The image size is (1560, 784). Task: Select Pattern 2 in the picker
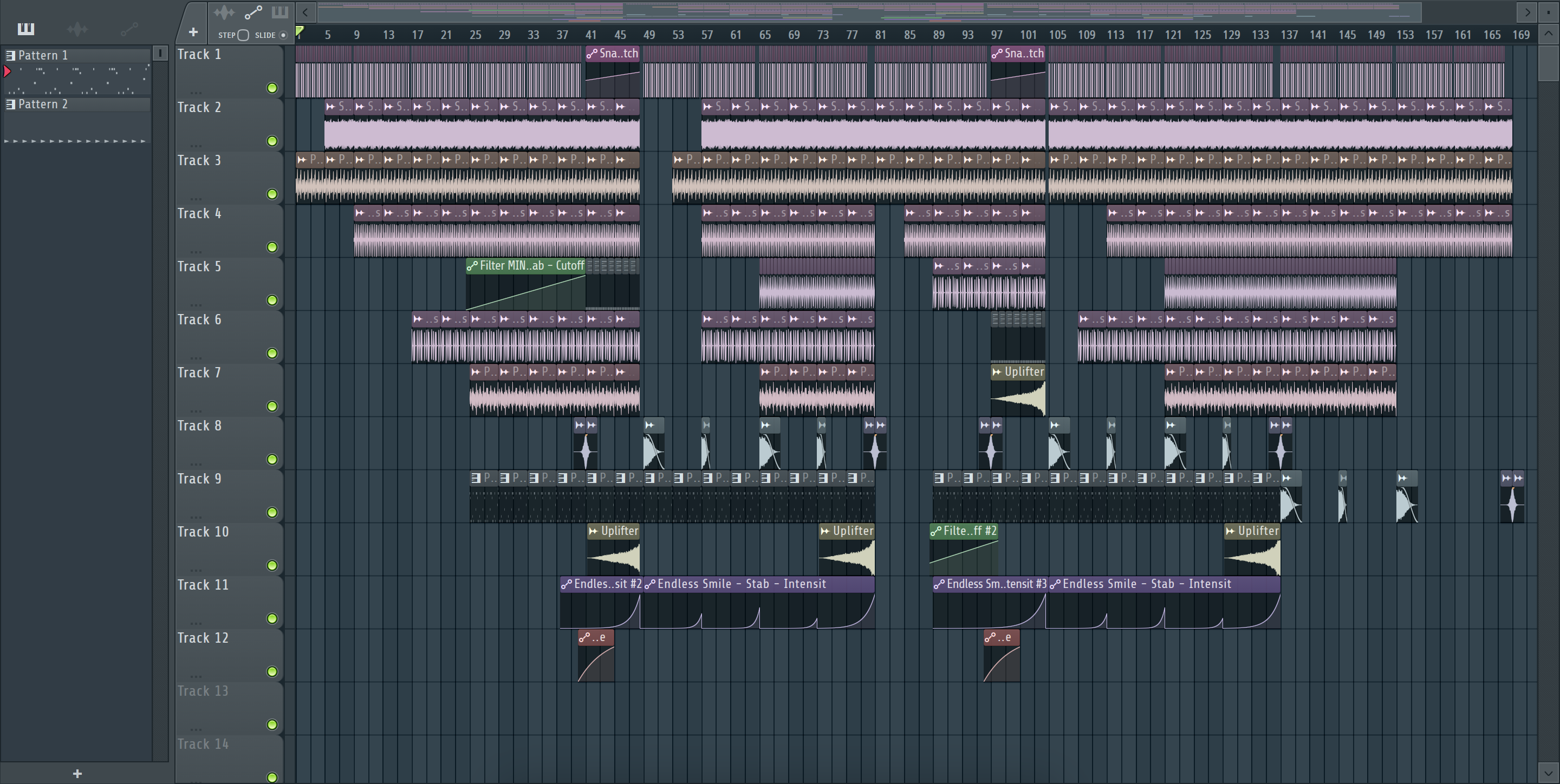pyautogui.click(x=77, y=104)
